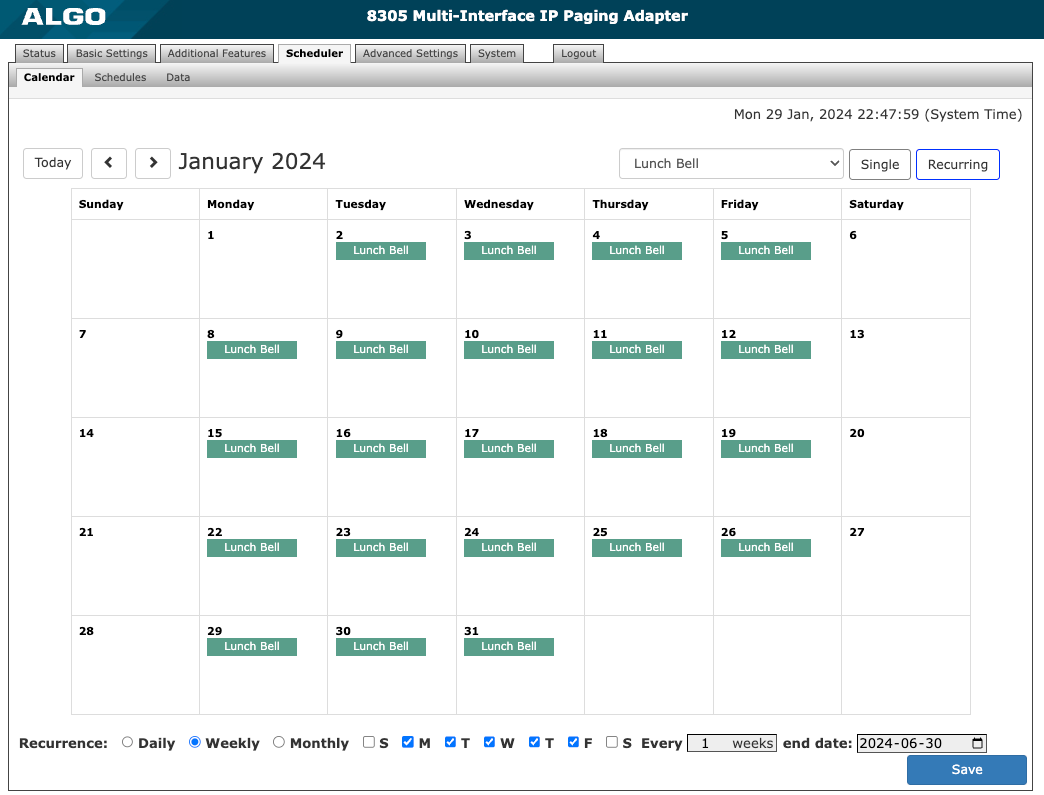The width and height of the screenshot is (1044, 795).
Task: Select the Lunch Bell event on January 15
Action: pos(251,448)
